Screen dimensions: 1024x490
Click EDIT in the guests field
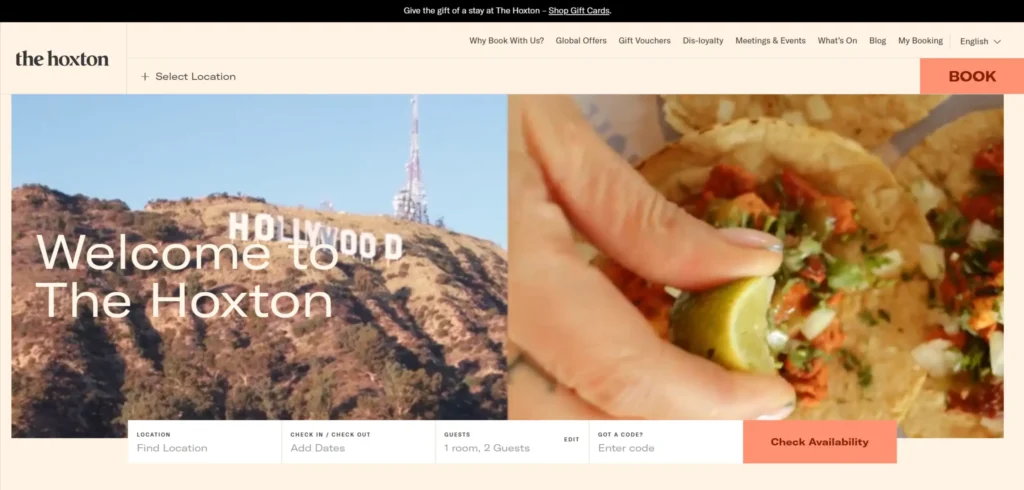[x=571, y=440]
